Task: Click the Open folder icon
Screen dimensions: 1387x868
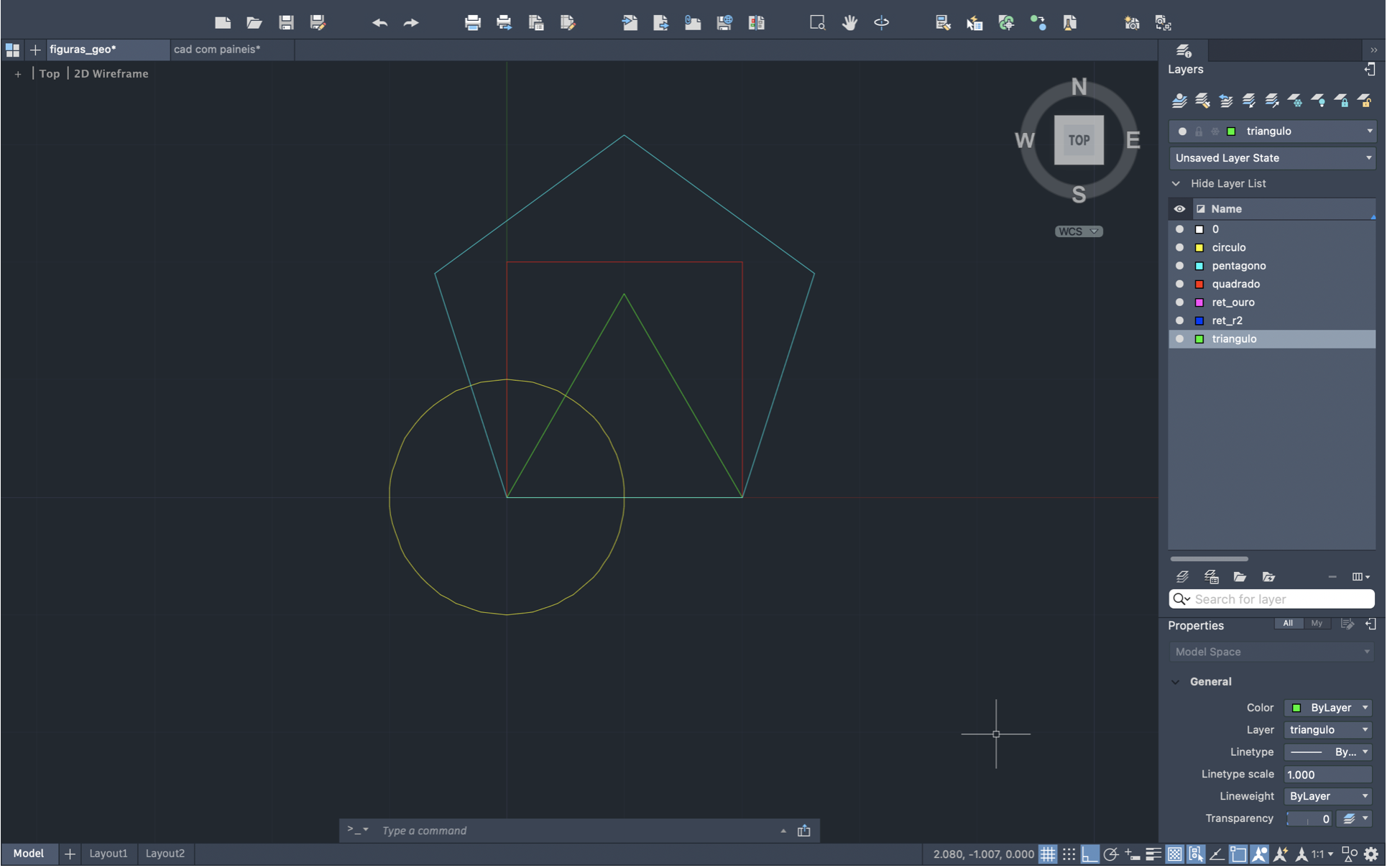Action: [254, 22]
